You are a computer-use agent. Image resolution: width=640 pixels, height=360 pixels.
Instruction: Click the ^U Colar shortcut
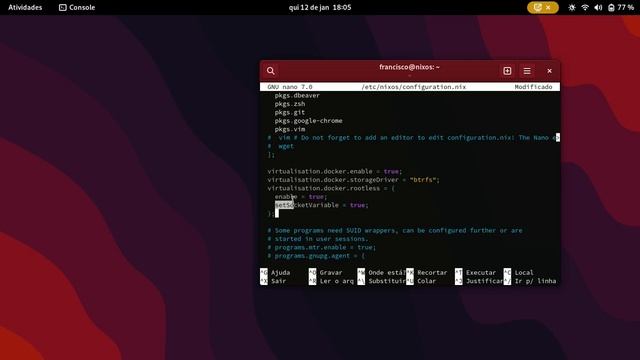pos(421,281)
